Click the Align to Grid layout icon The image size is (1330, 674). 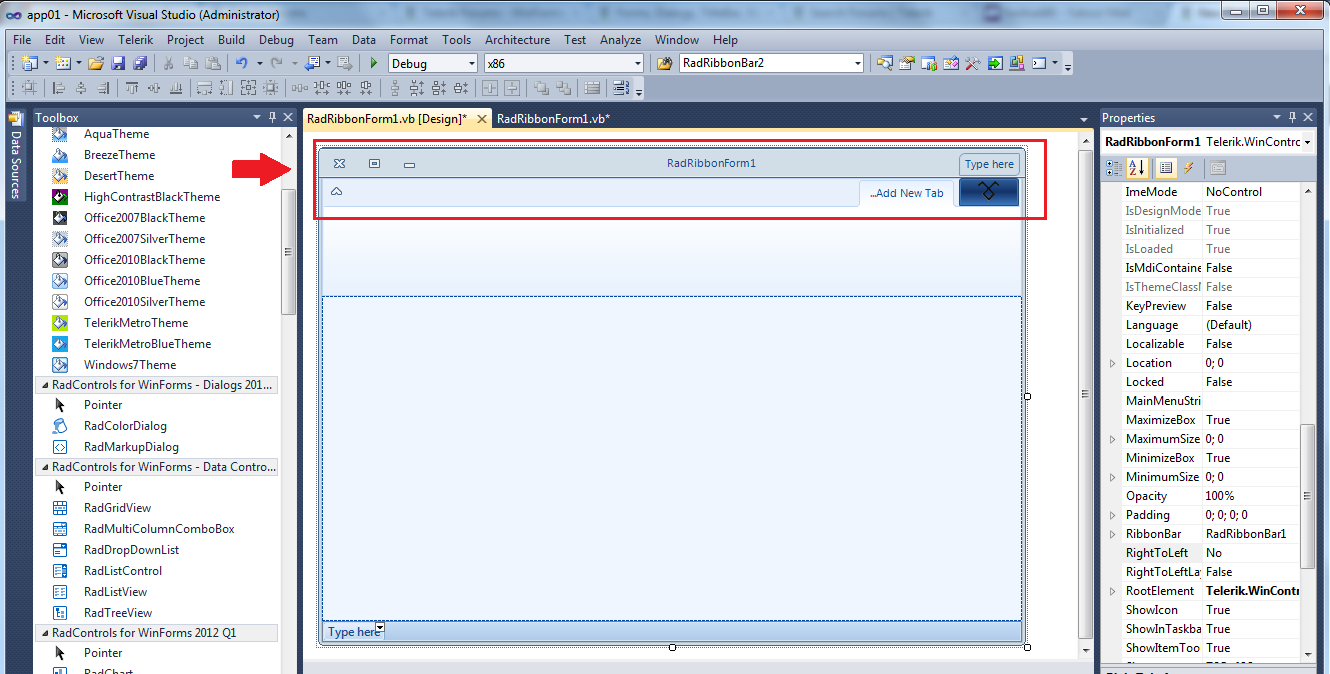(29, 88)
